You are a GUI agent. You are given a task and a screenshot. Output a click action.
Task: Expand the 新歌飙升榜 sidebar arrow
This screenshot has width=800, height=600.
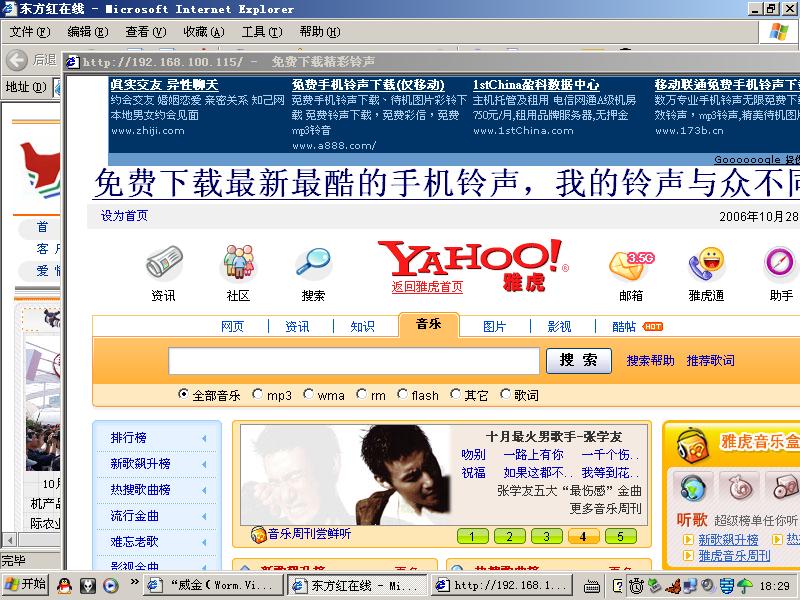[x=205, y=464]
